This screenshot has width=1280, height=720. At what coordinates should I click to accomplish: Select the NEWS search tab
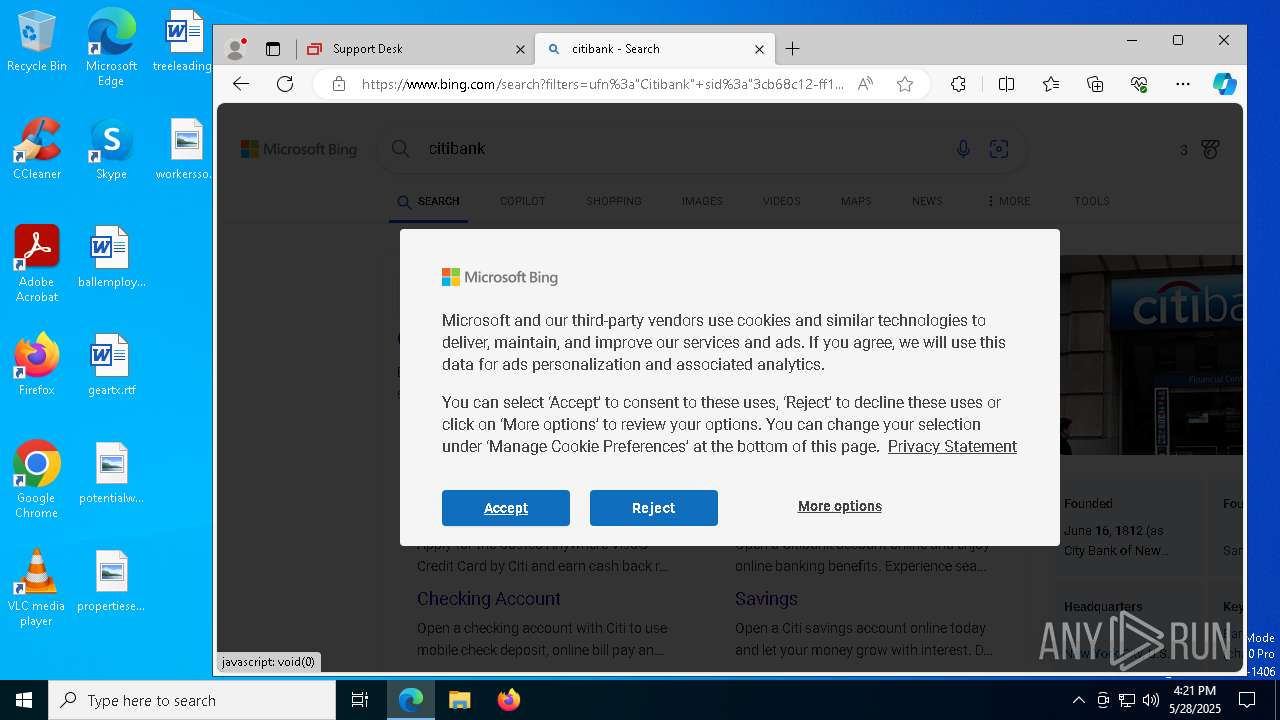927,201
